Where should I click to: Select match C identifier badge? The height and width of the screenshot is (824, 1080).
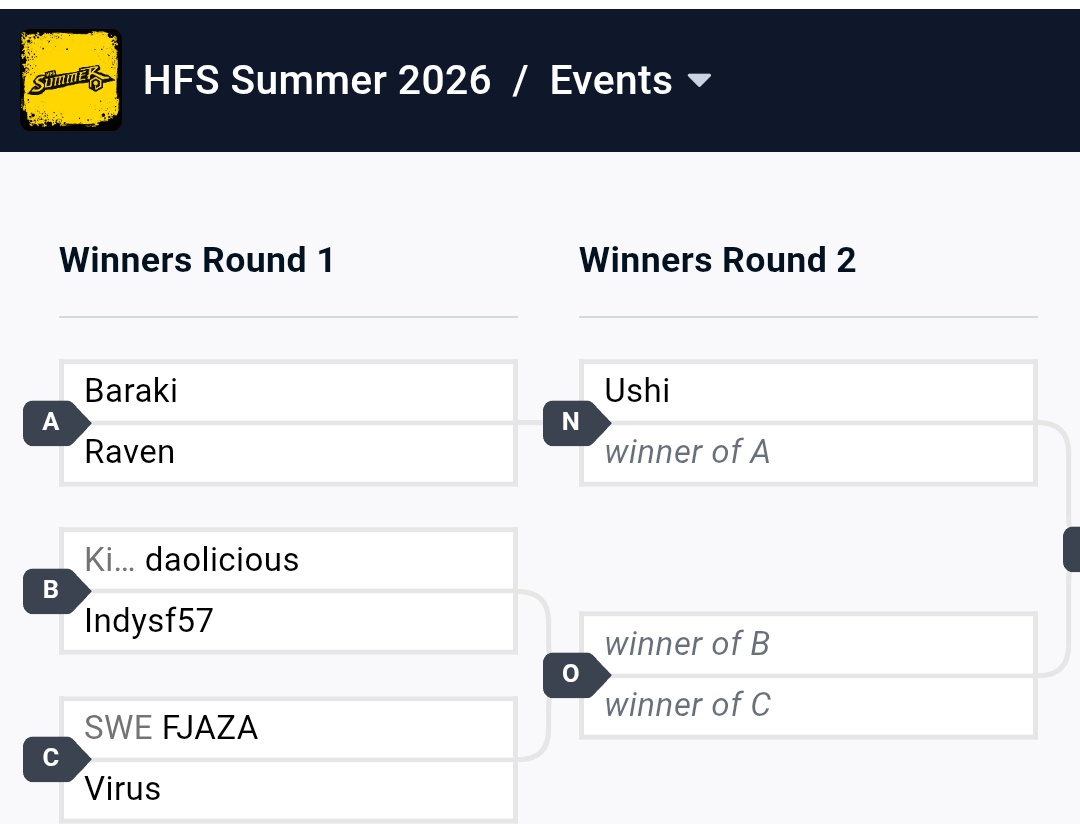pyautogui.click(x=56, y=759)
